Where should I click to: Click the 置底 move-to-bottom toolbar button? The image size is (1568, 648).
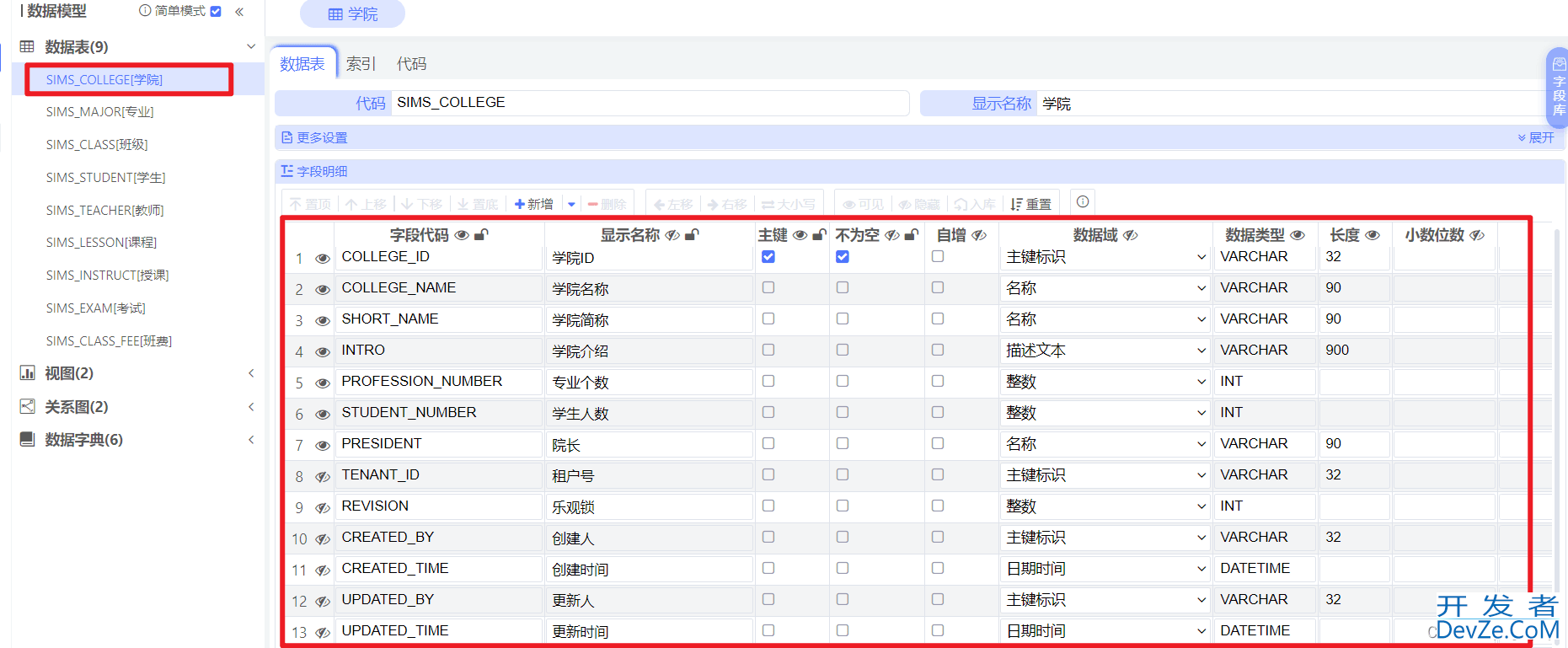click(478, 204)
